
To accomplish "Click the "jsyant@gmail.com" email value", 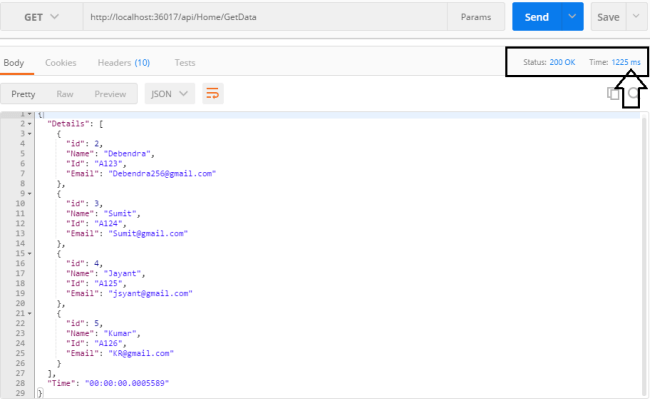I will click(x=150, y=293).
